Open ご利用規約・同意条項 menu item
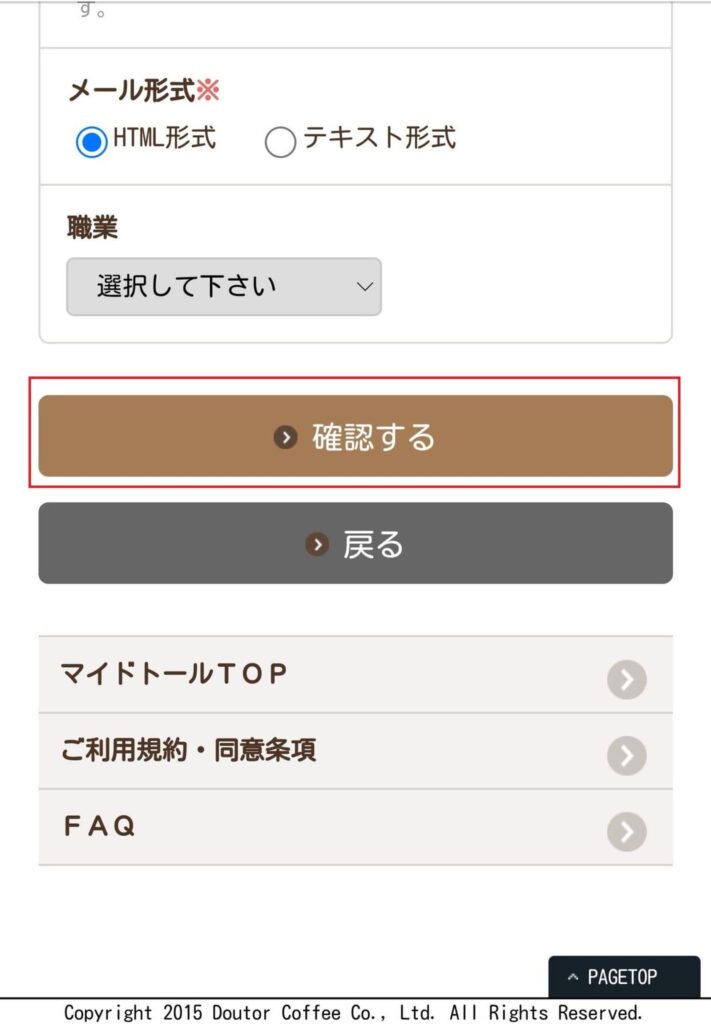This screenshot has width=711, height=1024. click(x=356, y=751)
